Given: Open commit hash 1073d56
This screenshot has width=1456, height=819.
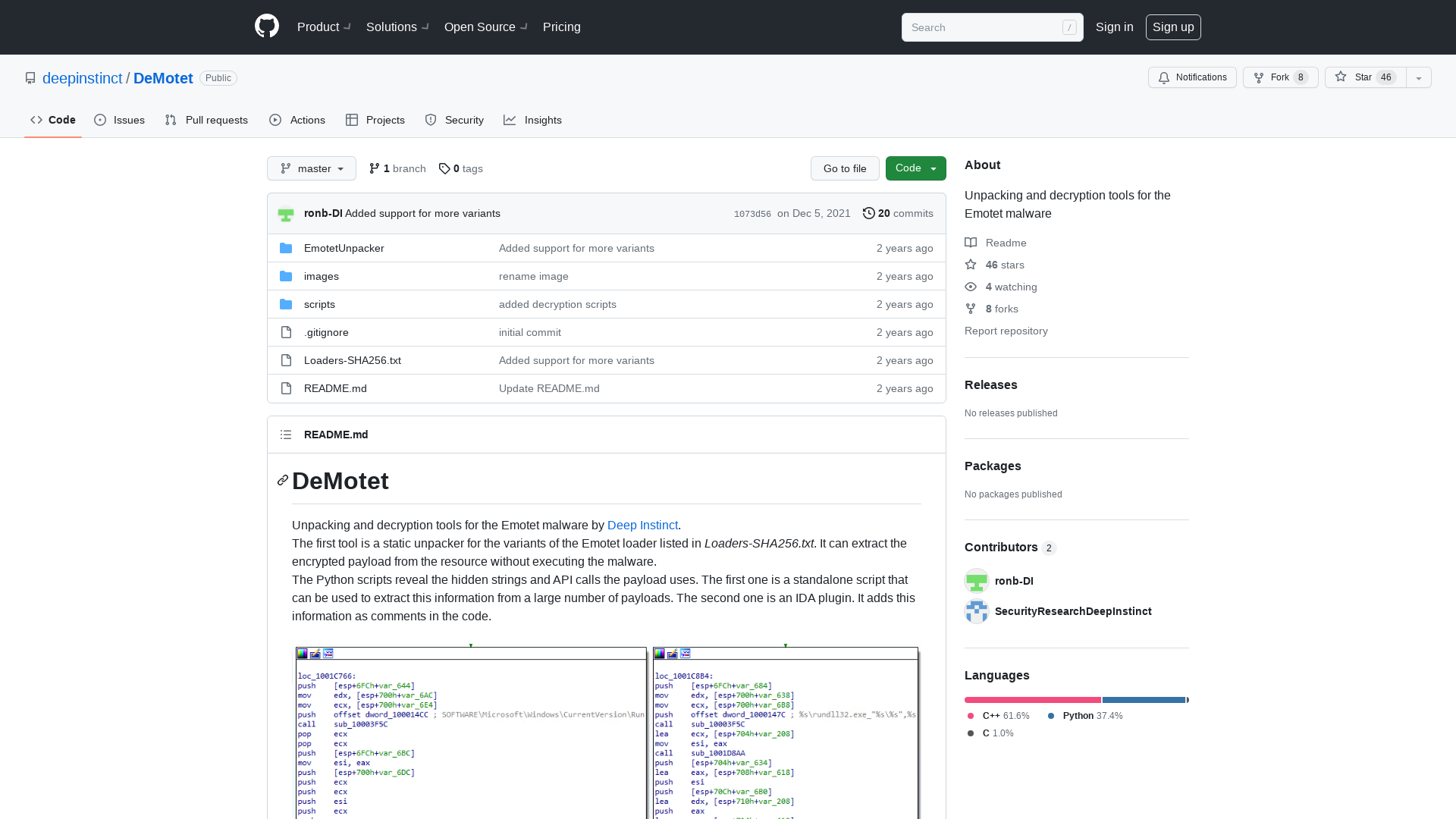Looking at the screenshot, I should click(x=752, y=214).
